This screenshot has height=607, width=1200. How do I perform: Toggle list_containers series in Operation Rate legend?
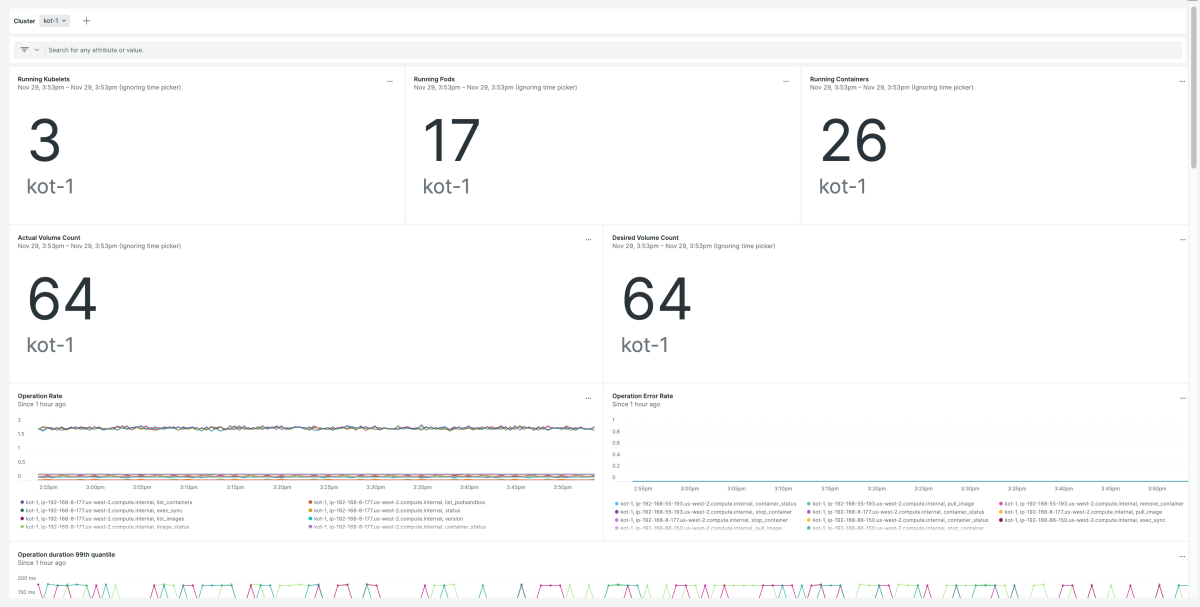tap(106, 503)
